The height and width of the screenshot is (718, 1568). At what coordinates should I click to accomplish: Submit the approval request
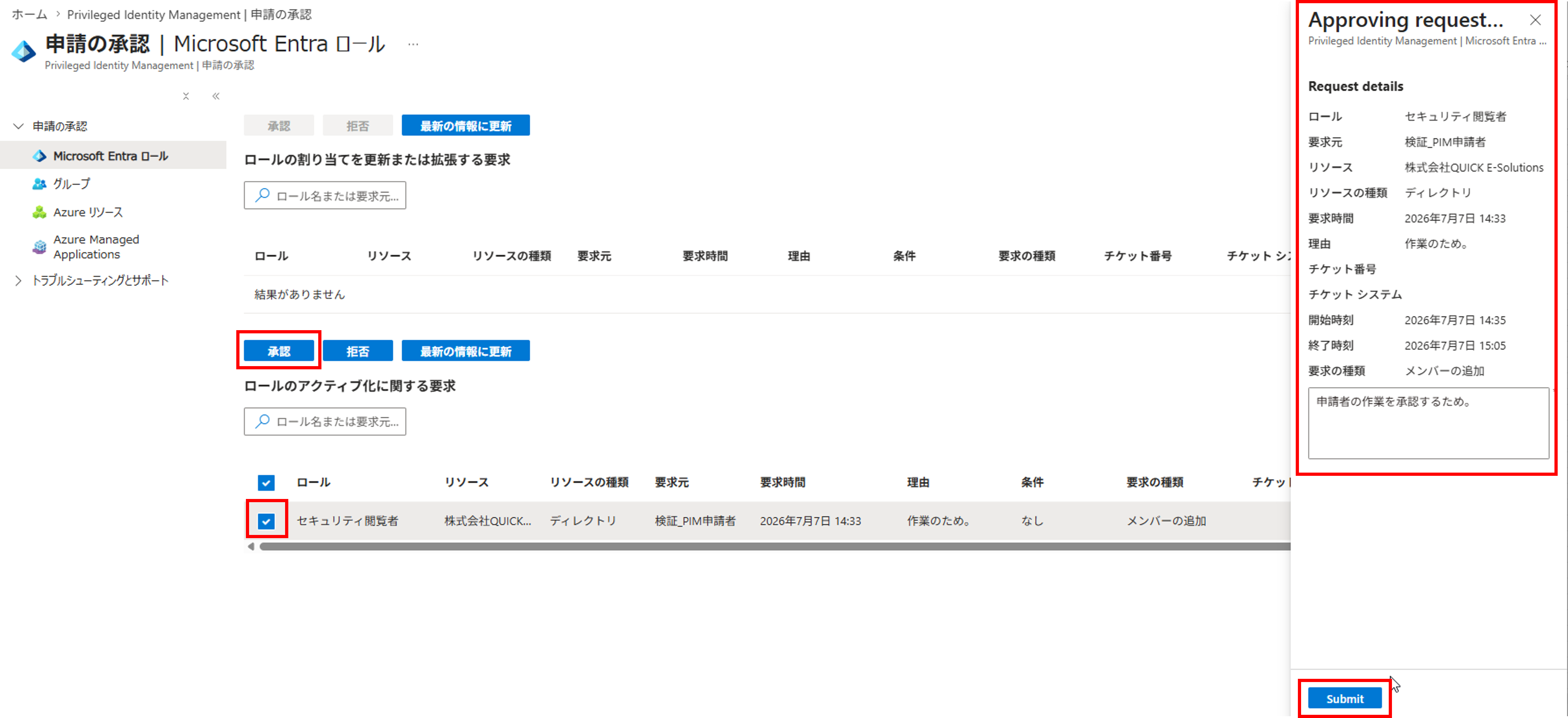tap(1345, 698)
